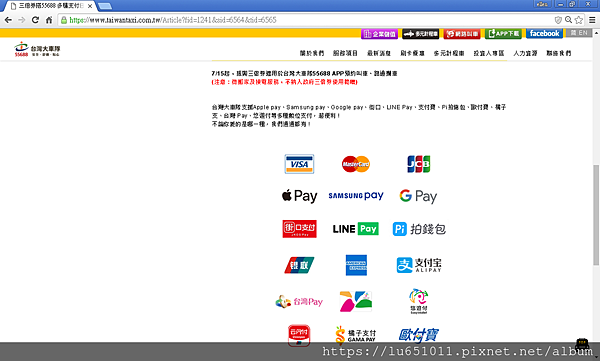
Task: Click the scrollbar up arrow
Action: (596, 33)
